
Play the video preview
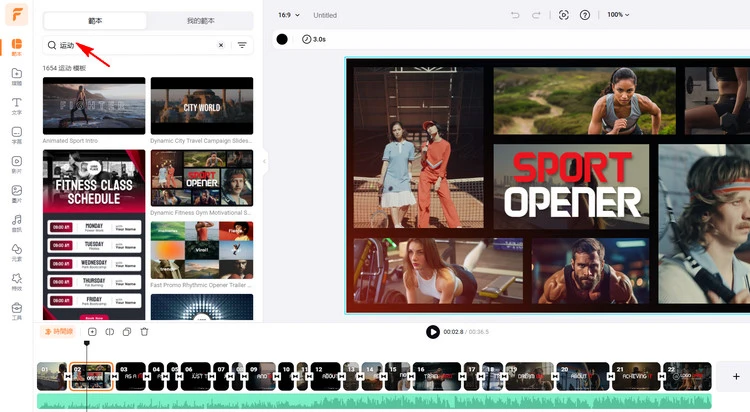click(x=432, y=332)
